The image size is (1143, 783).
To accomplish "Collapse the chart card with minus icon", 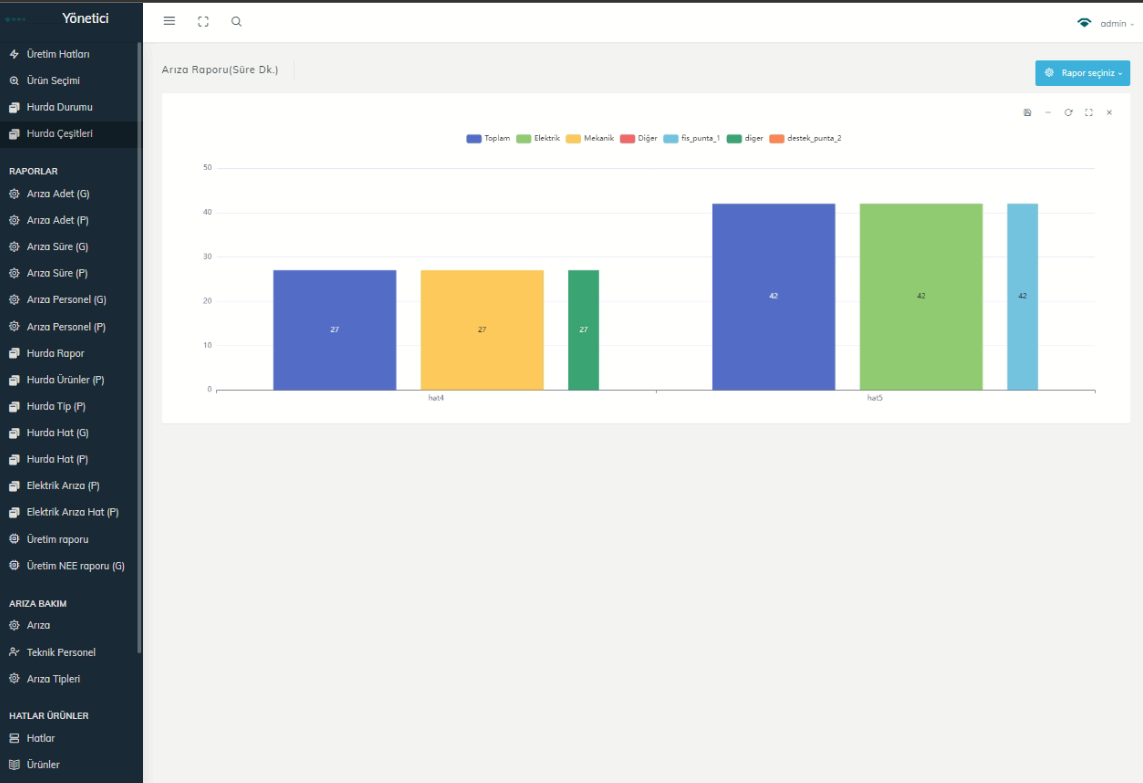I will coord(1048,113).
